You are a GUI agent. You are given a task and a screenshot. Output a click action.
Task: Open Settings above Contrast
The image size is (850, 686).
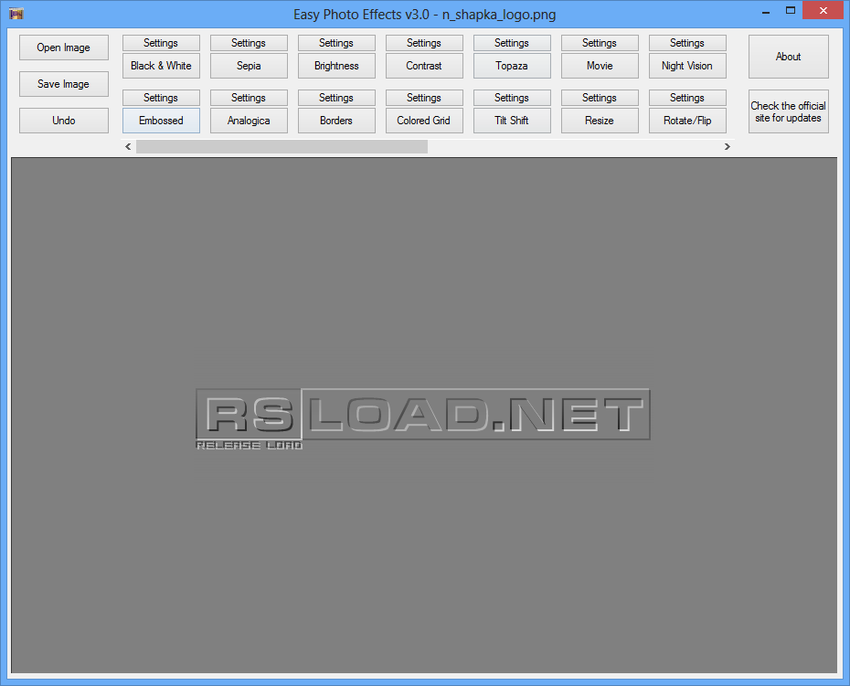(424, 43)
